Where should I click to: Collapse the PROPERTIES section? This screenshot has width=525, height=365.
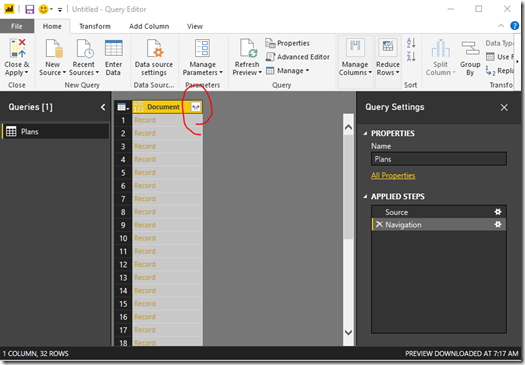pyautogui.click(x=365, y=133)
